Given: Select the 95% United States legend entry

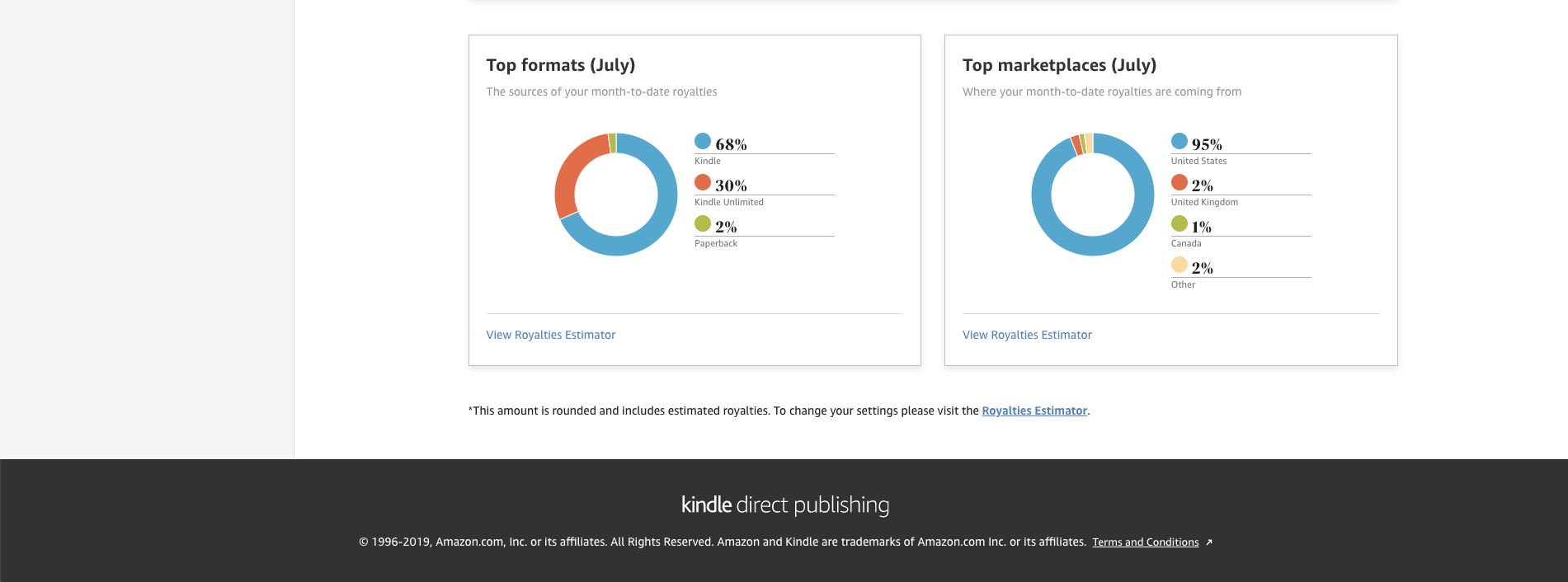Looking at the screenshot, I should pyautogui.click(x=1241, y=149).
